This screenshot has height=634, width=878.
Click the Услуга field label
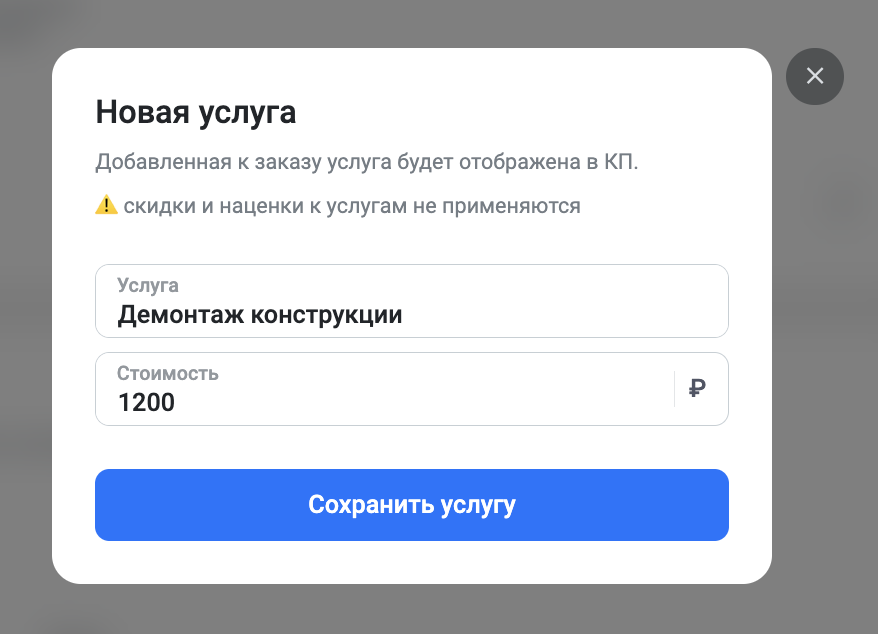click(148, 286)
